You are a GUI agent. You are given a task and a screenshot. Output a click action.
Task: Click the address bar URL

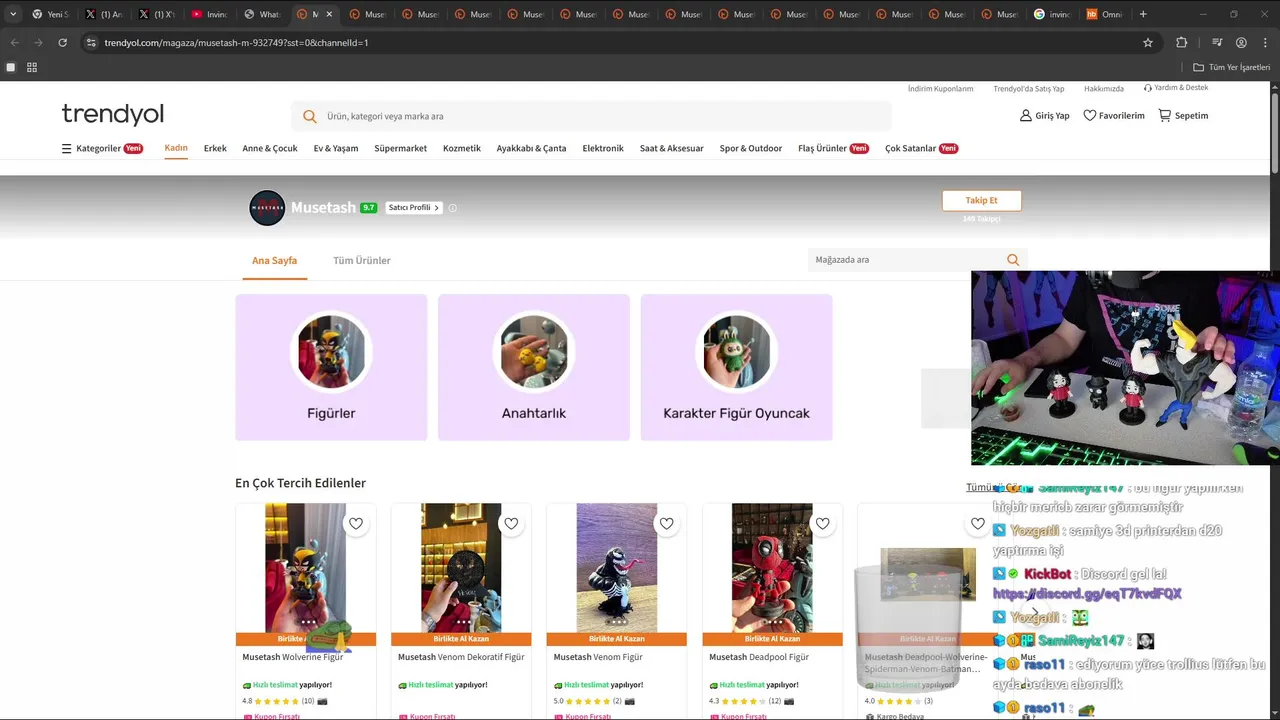click(236, 43)
